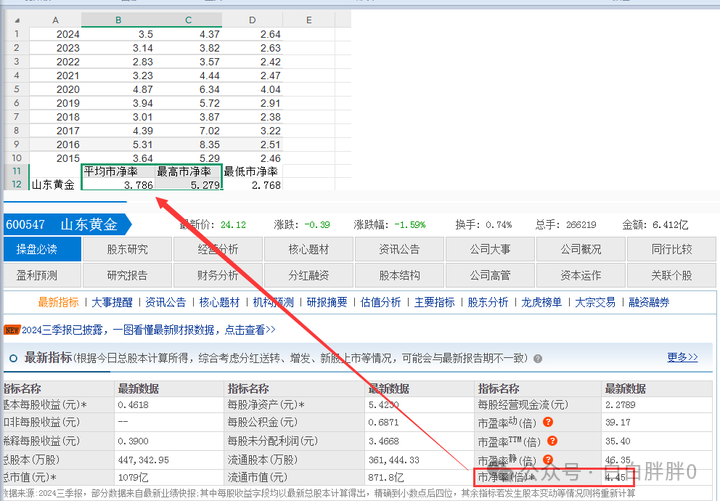Click the NEW badge on quarterly report notice

(x=11, y=330)
